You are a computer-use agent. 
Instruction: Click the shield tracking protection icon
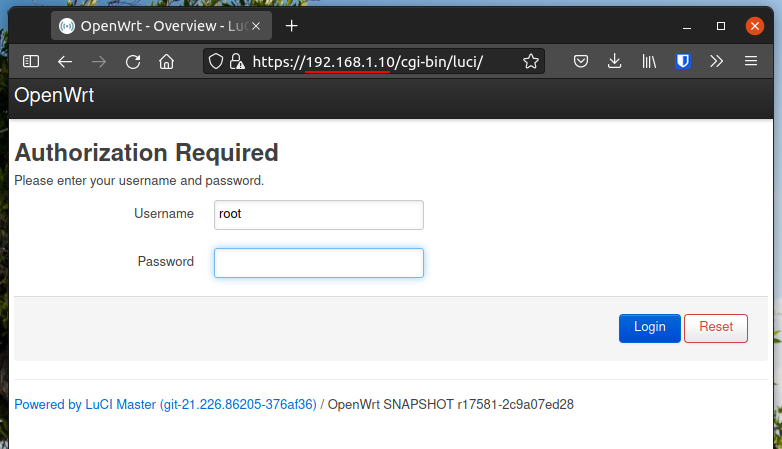coord(215,61)
